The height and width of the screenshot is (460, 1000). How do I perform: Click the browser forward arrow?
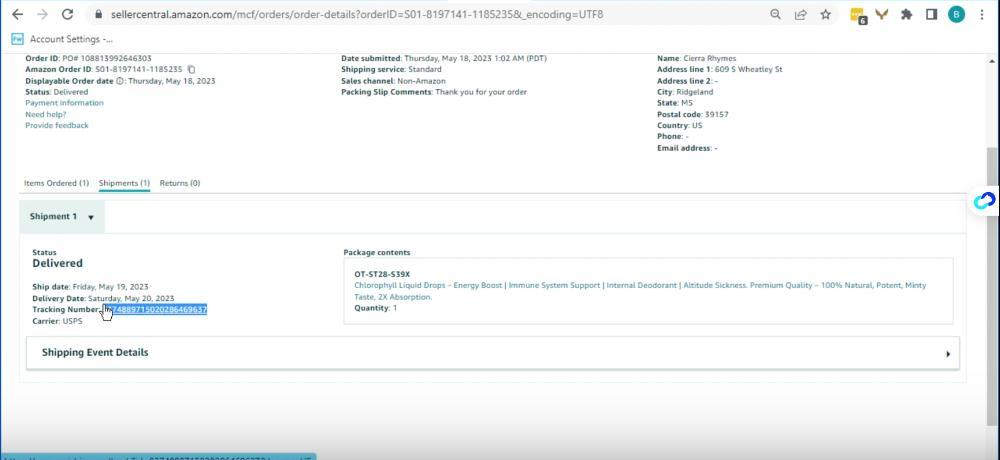click(42, 14)
